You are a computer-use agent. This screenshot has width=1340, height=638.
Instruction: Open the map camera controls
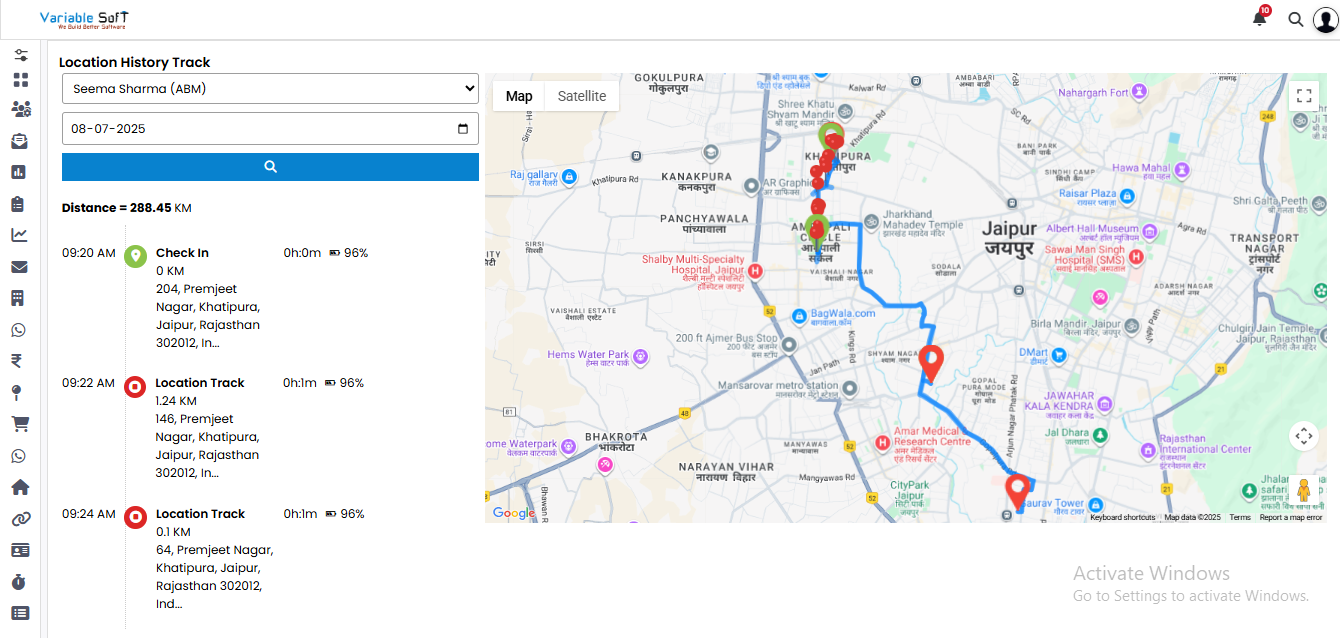1303,436
